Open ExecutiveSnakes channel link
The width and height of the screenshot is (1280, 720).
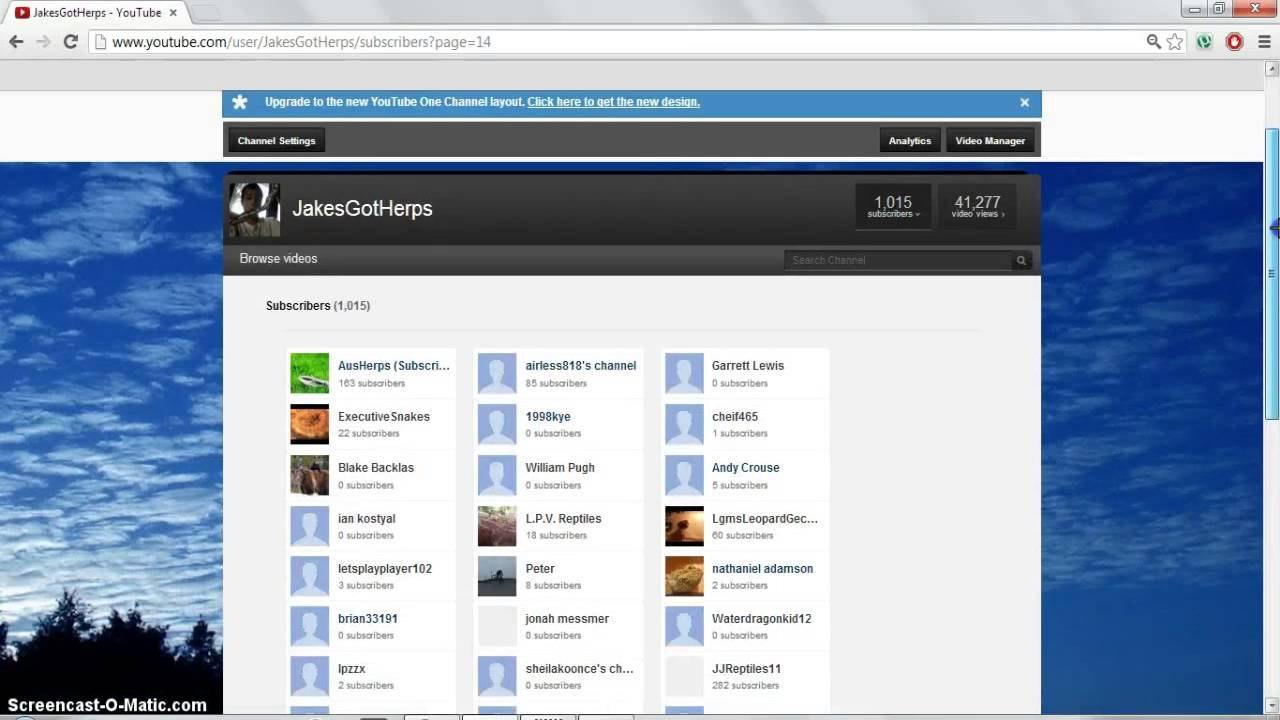click(384, 417)
